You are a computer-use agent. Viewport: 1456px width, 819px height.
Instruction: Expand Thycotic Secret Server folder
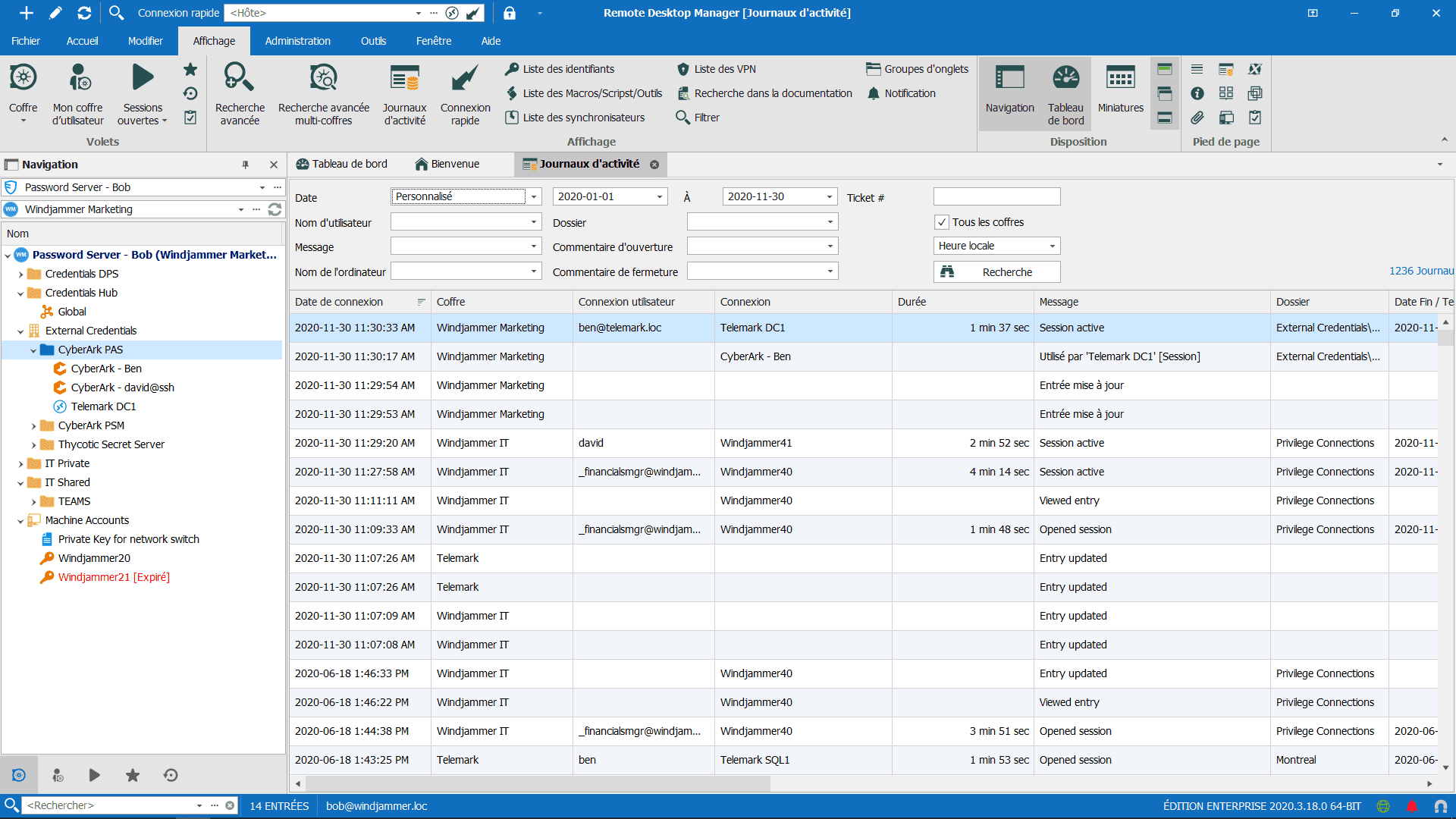coord(33,445)
